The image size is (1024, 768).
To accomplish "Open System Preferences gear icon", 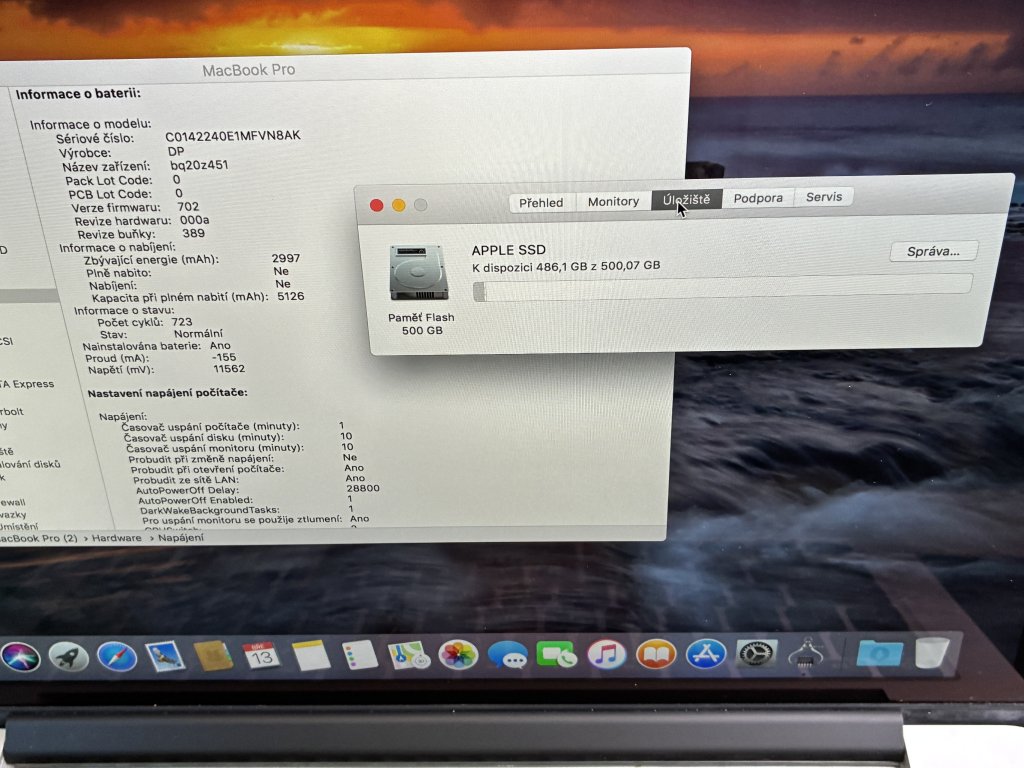I will pyautogui.click(x=756, y=654).
